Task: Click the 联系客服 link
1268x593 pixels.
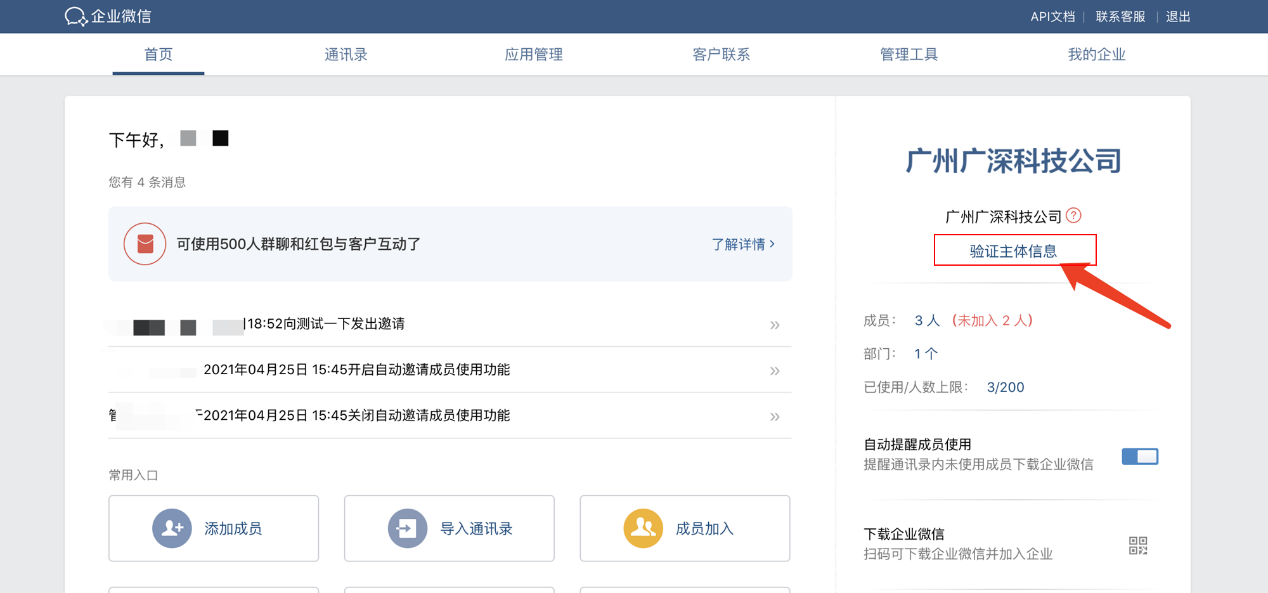Action: tap(1121, 17)
